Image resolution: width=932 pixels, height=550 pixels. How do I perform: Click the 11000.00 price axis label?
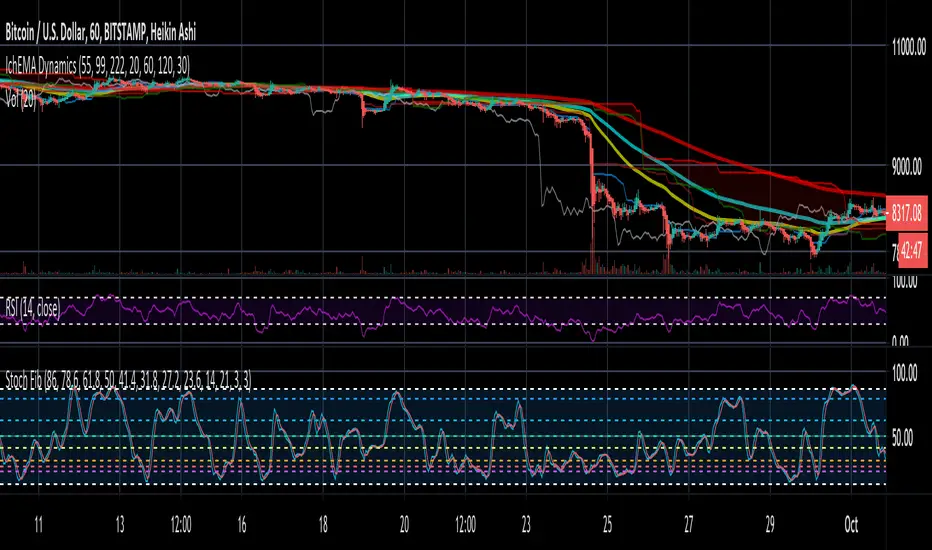pyautogui.click(x=909, y=47)
